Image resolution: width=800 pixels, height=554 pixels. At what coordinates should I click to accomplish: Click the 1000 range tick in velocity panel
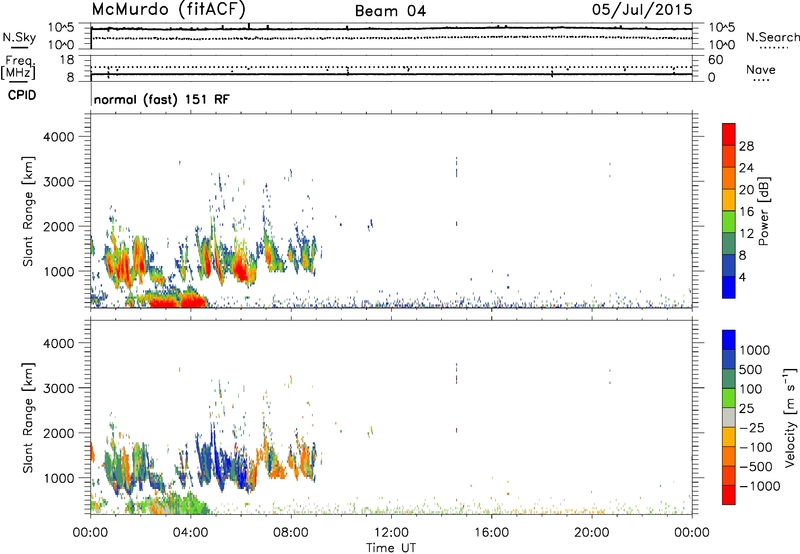[x=58, y=478]
